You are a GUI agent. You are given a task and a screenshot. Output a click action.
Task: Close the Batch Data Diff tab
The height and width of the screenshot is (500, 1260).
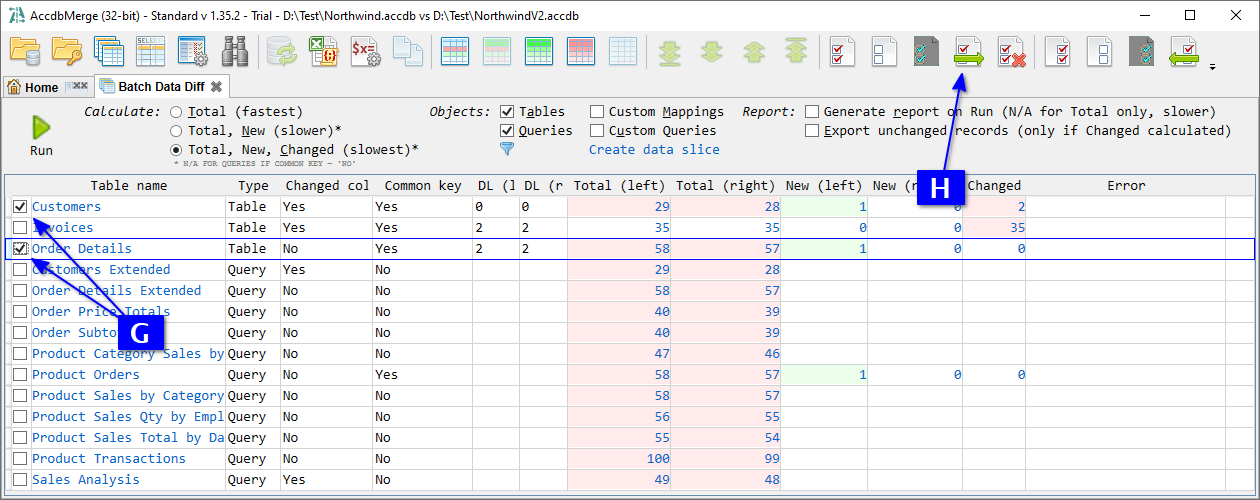pos(216,87)
